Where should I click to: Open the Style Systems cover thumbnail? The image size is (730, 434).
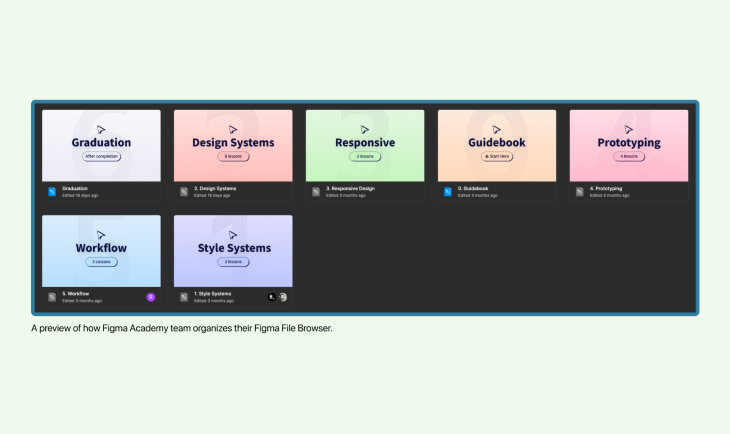point(233,251)
